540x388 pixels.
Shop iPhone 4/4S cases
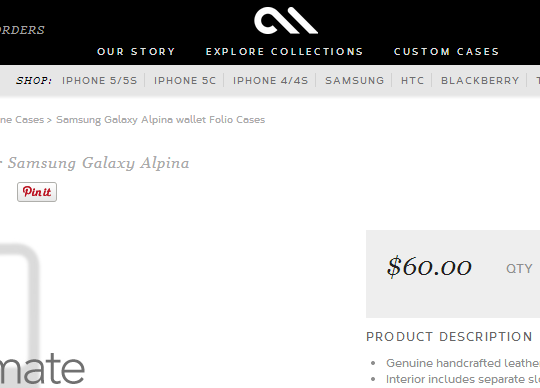pyautogui.click(x=270, y=81)
